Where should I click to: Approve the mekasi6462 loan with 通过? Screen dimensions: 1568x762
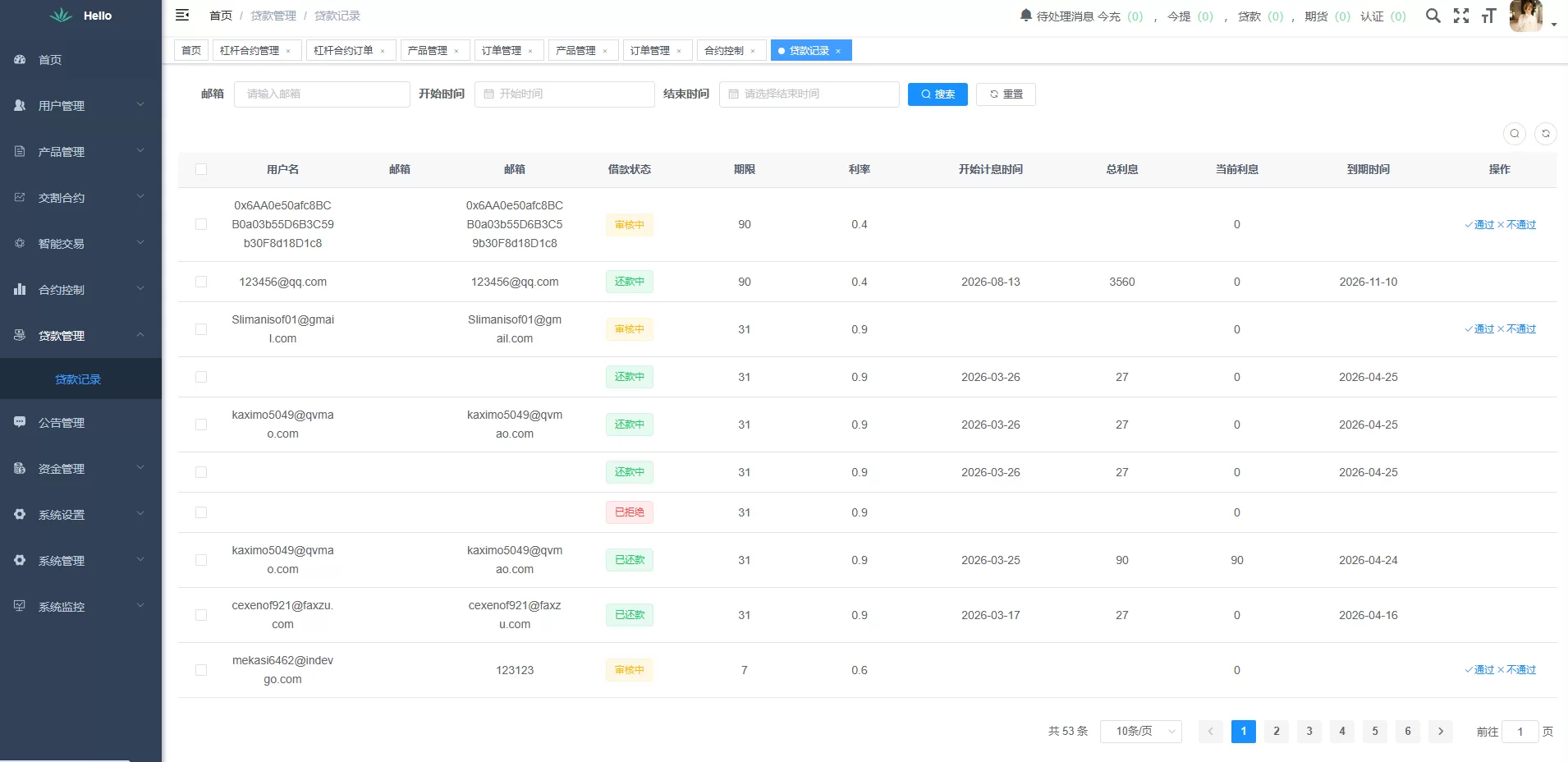[x=1479, y=670]
